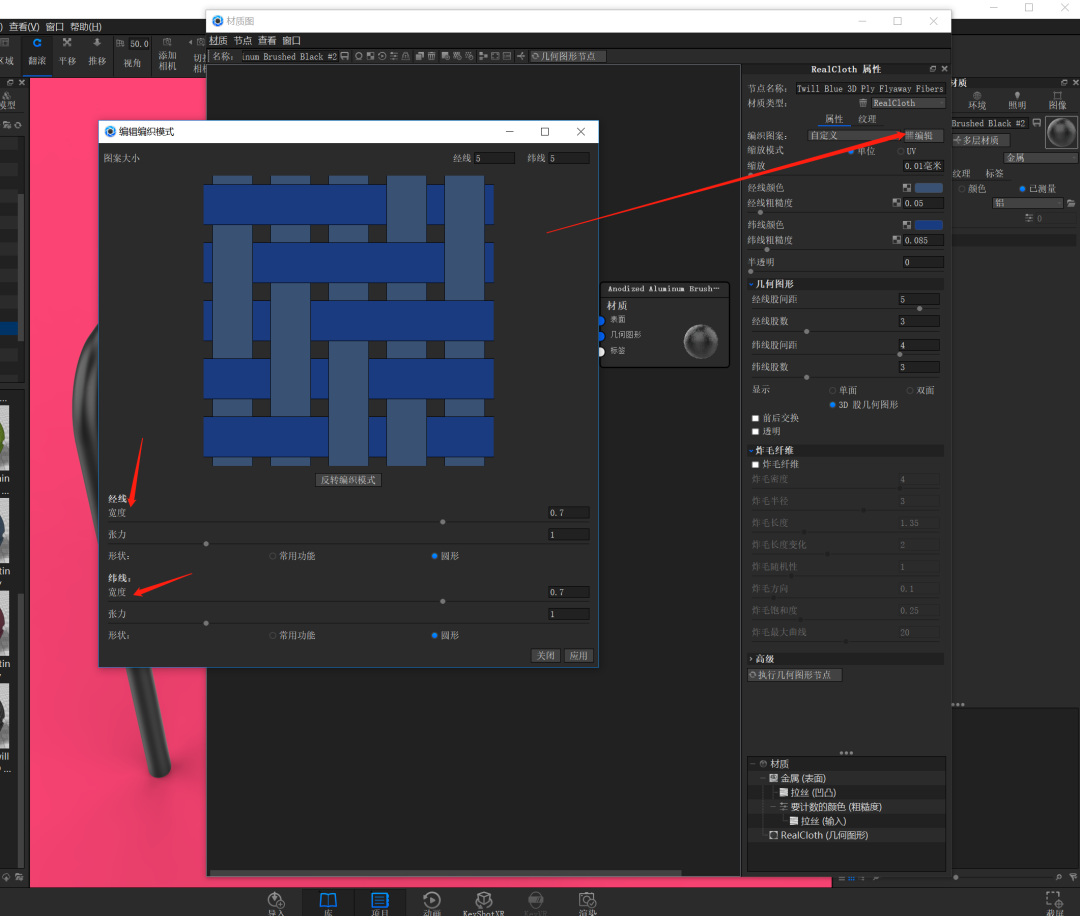Select weft shape 常用功能 radio button

click(273, 636)
